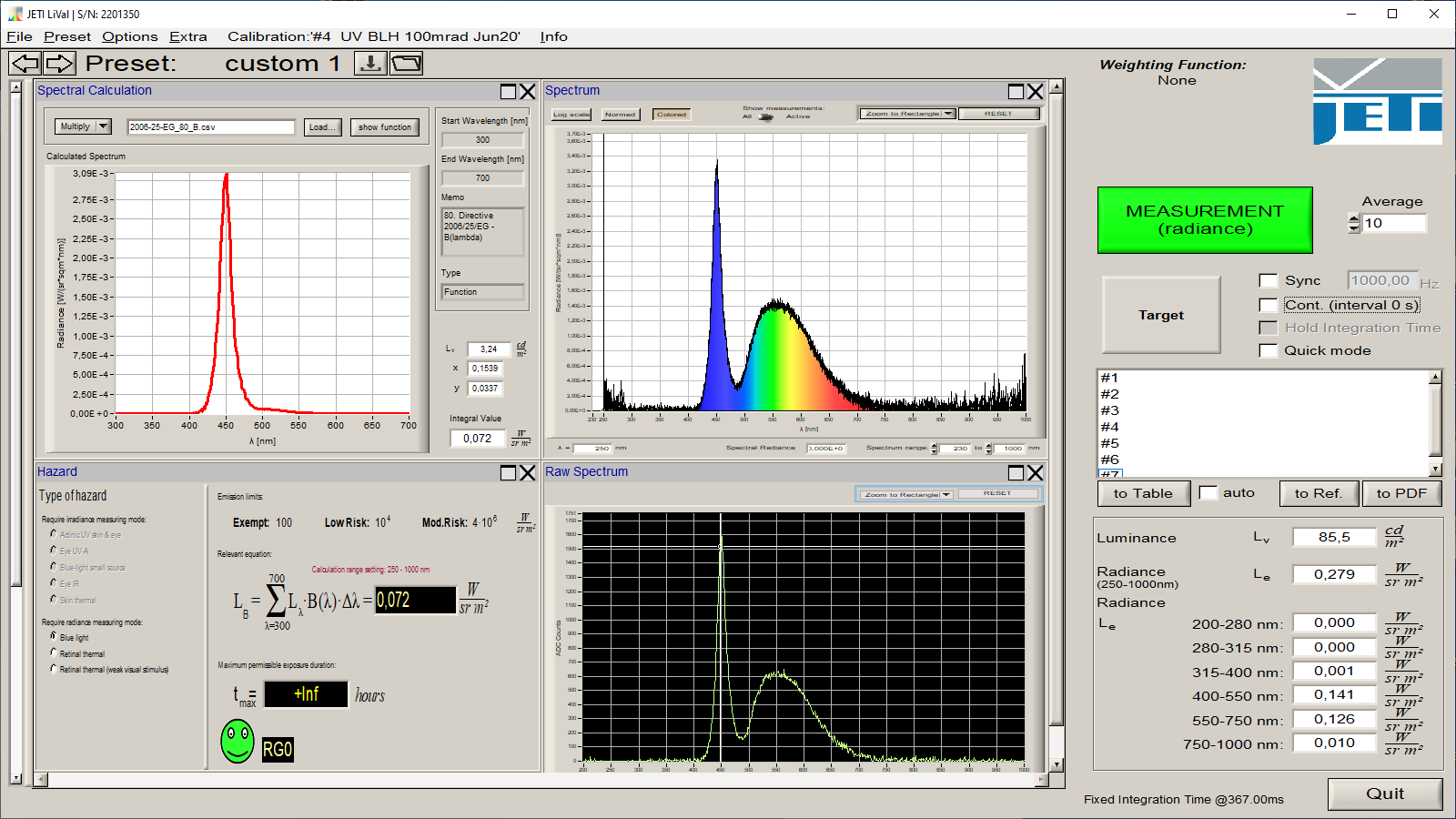This screenshot has height=819, width=1456.
Task: Go to the previous preset with left arrow
Action: 25,63
